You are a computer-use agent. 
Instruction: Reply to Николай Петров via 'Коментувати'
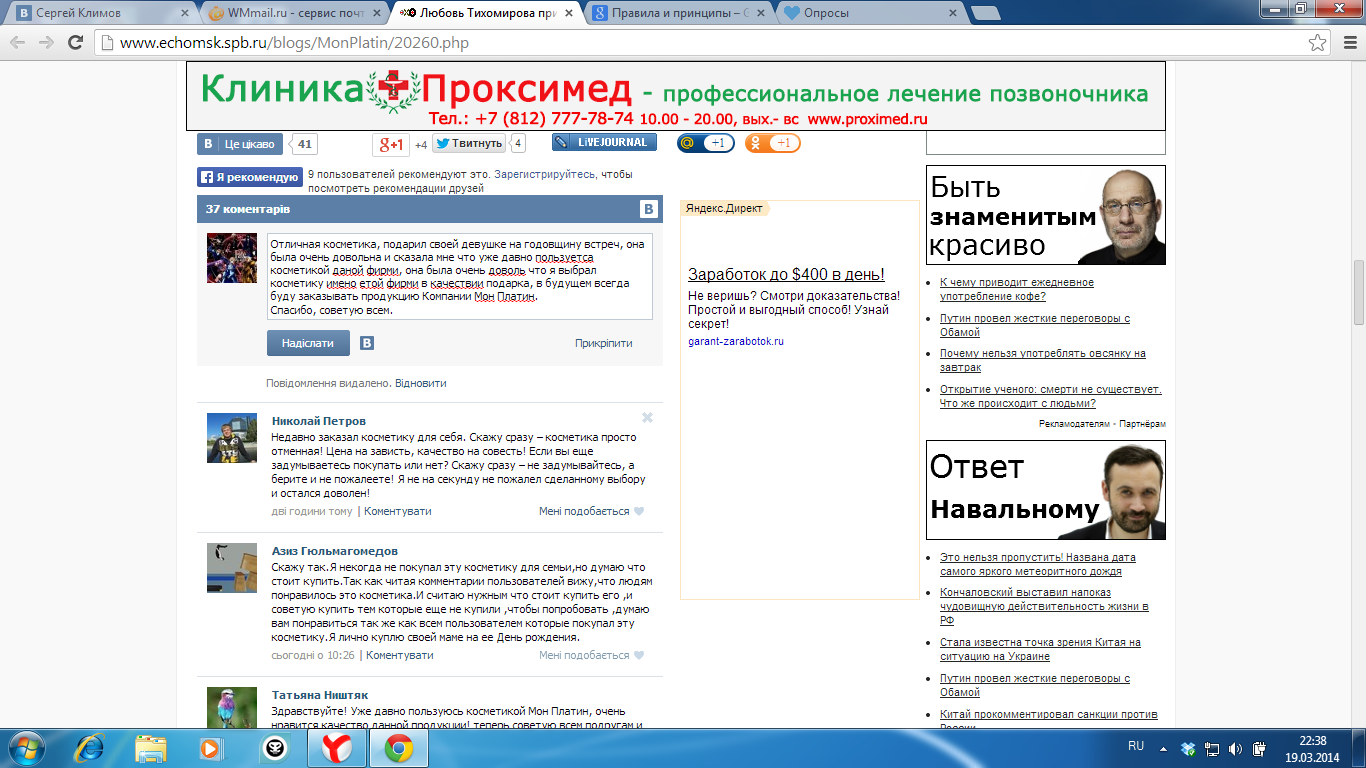coord(398,511)
